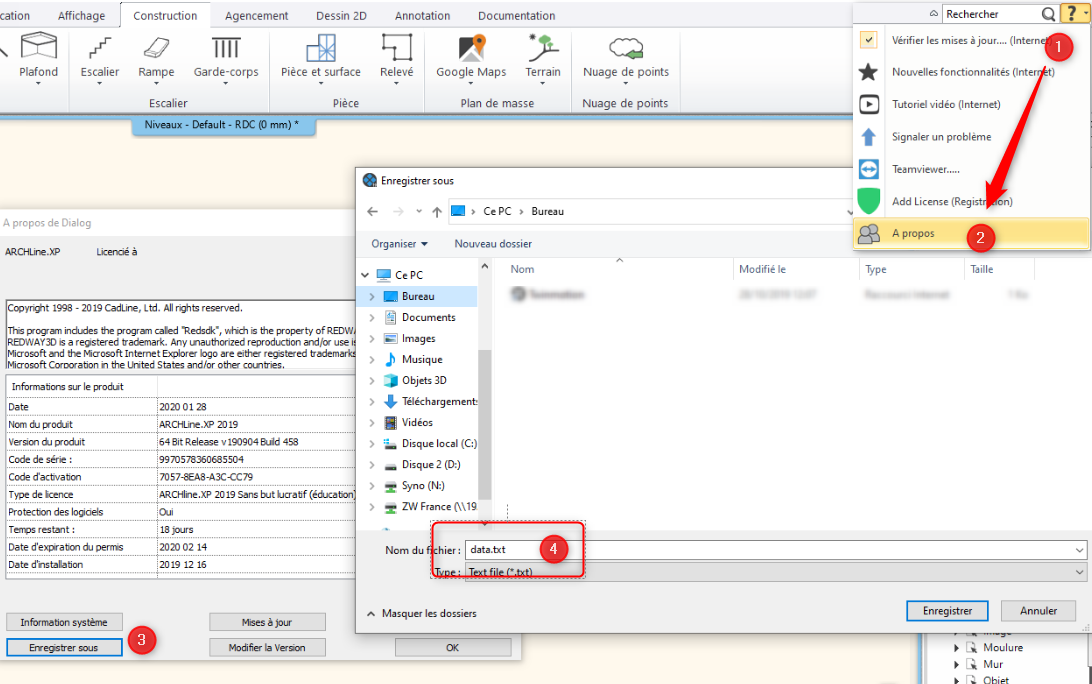Select the Escalier stair tool icon
This screenshot has width=1092, height=684.
(x=100, y=47)
